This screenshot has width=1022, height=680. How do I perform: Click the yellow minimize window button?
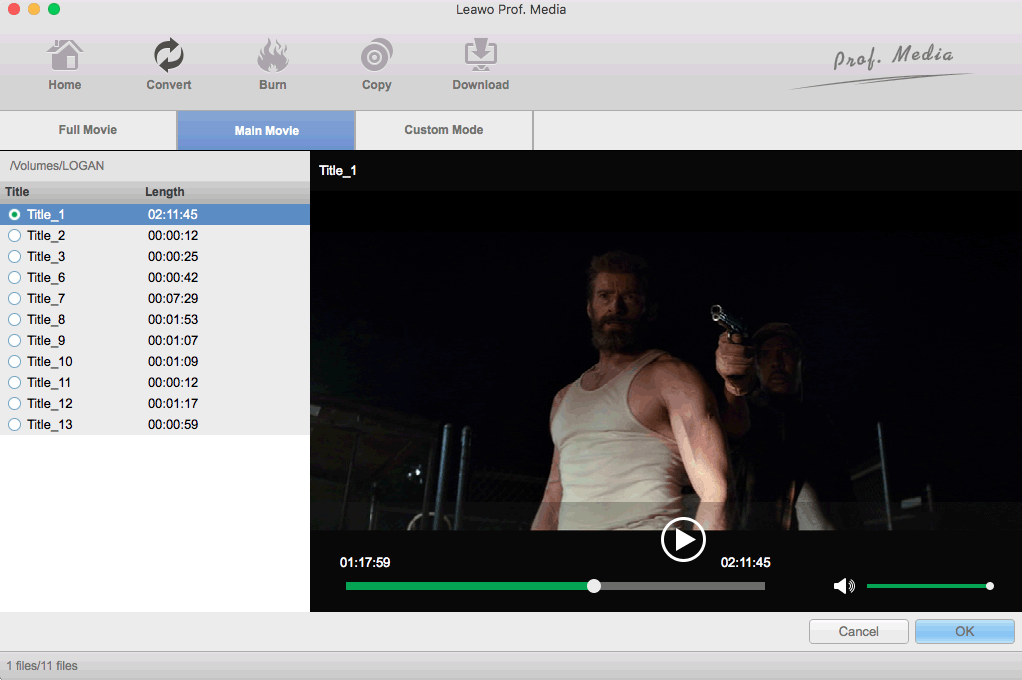(34, 9)
